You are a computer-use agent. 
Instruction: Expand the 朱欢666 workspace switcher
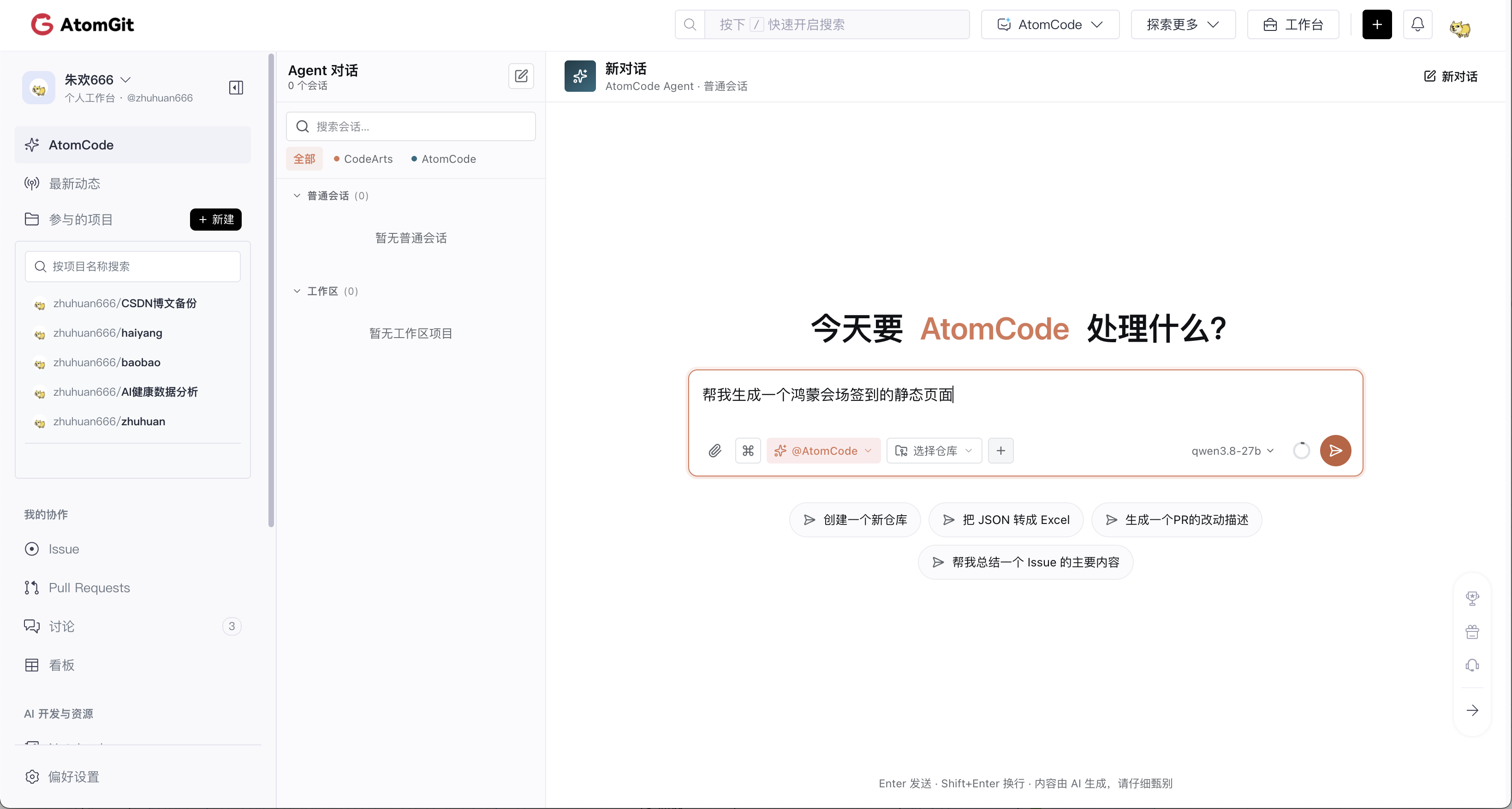97,80
